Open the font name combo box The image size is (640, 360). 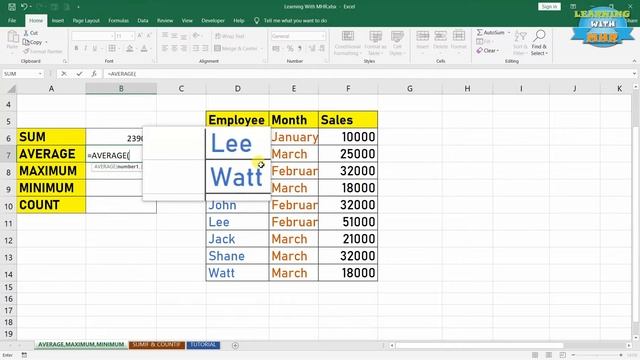coord(93,36)
